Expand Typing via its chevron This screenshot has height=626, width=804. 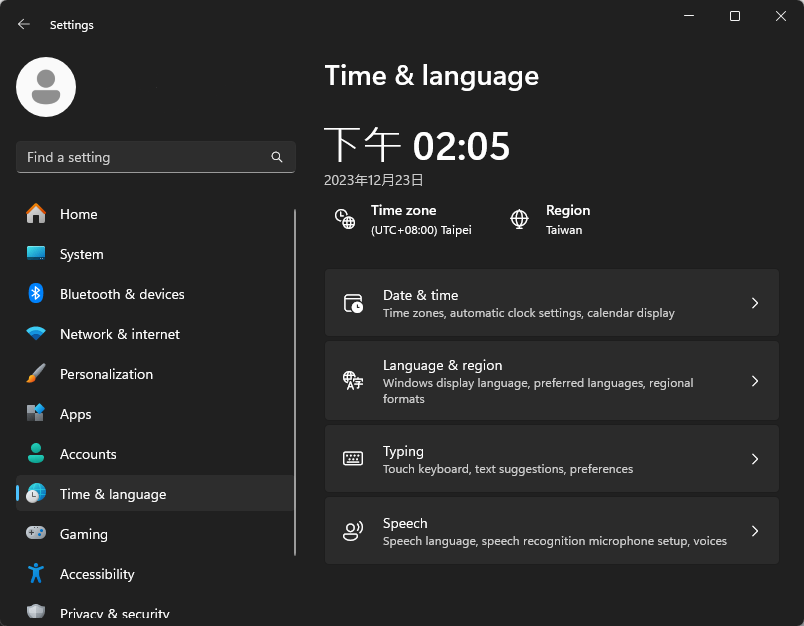(755, 459)
